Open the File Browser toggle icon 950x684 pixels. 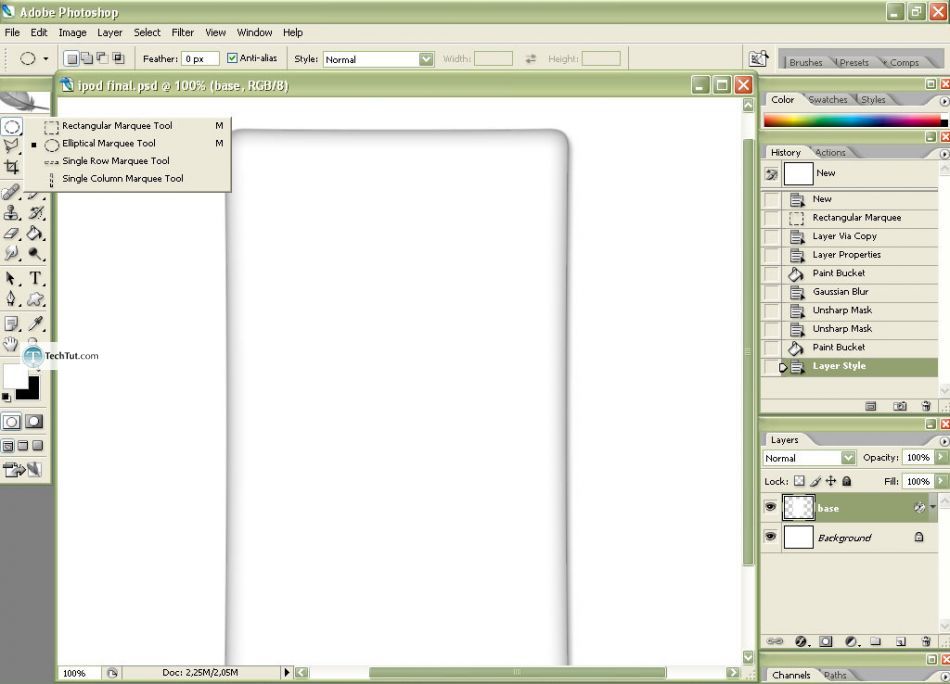click(758, 59)
